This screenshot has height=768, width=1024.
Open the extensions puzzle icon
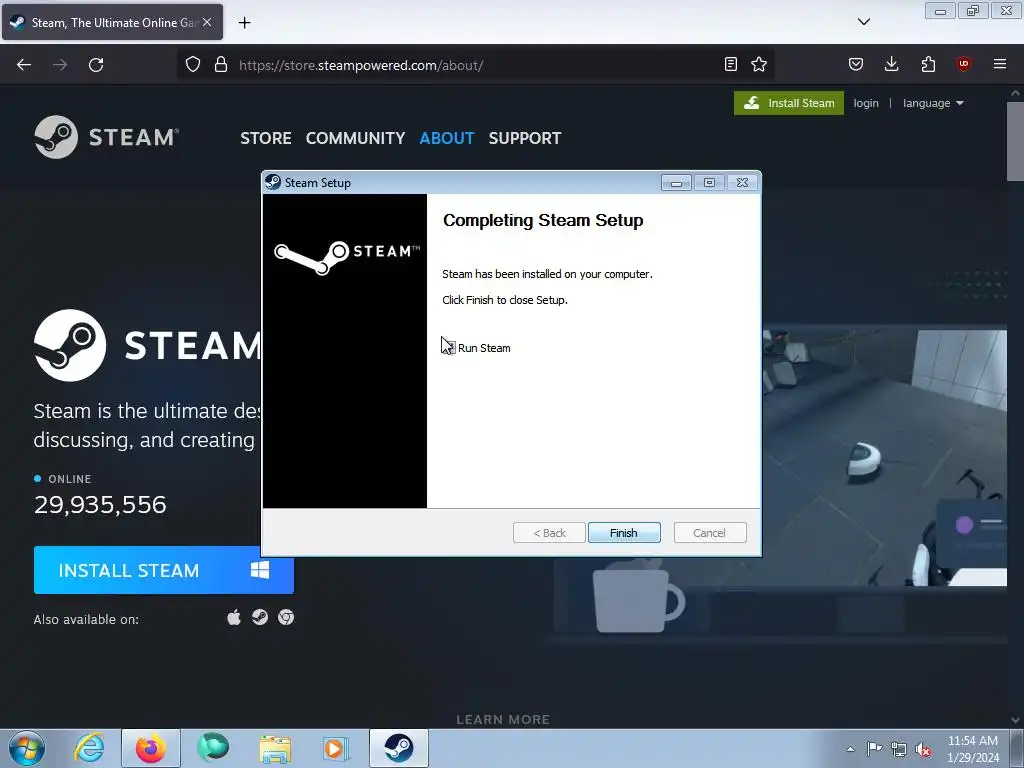928,64
